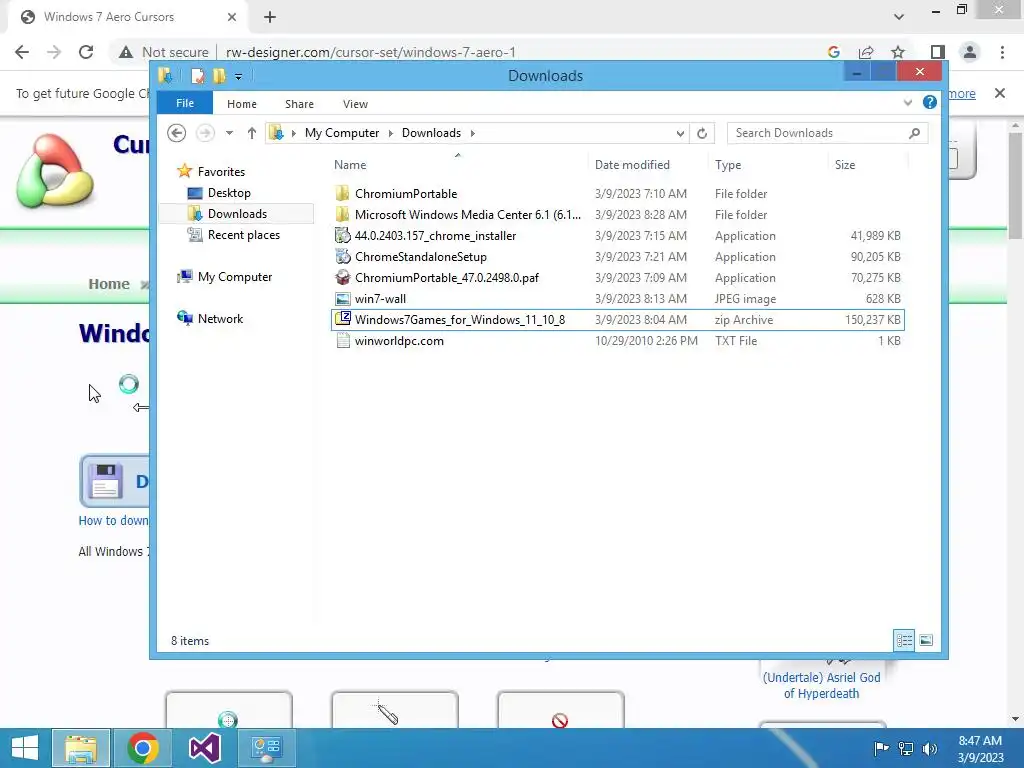Click the Explorer Back navigation arrow

pyautogui.click(x=176, y=133)
